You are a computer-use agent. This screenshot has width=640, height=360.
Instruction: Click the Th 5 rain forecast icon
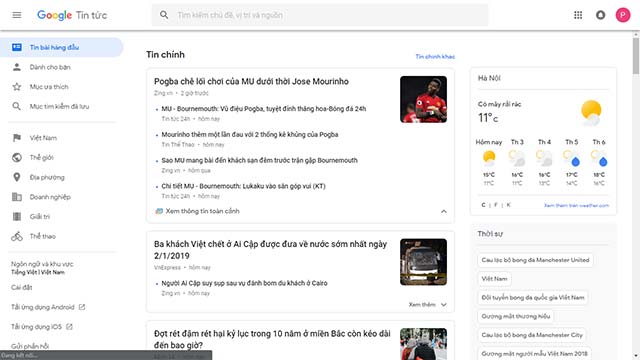[x=571, y=158]
